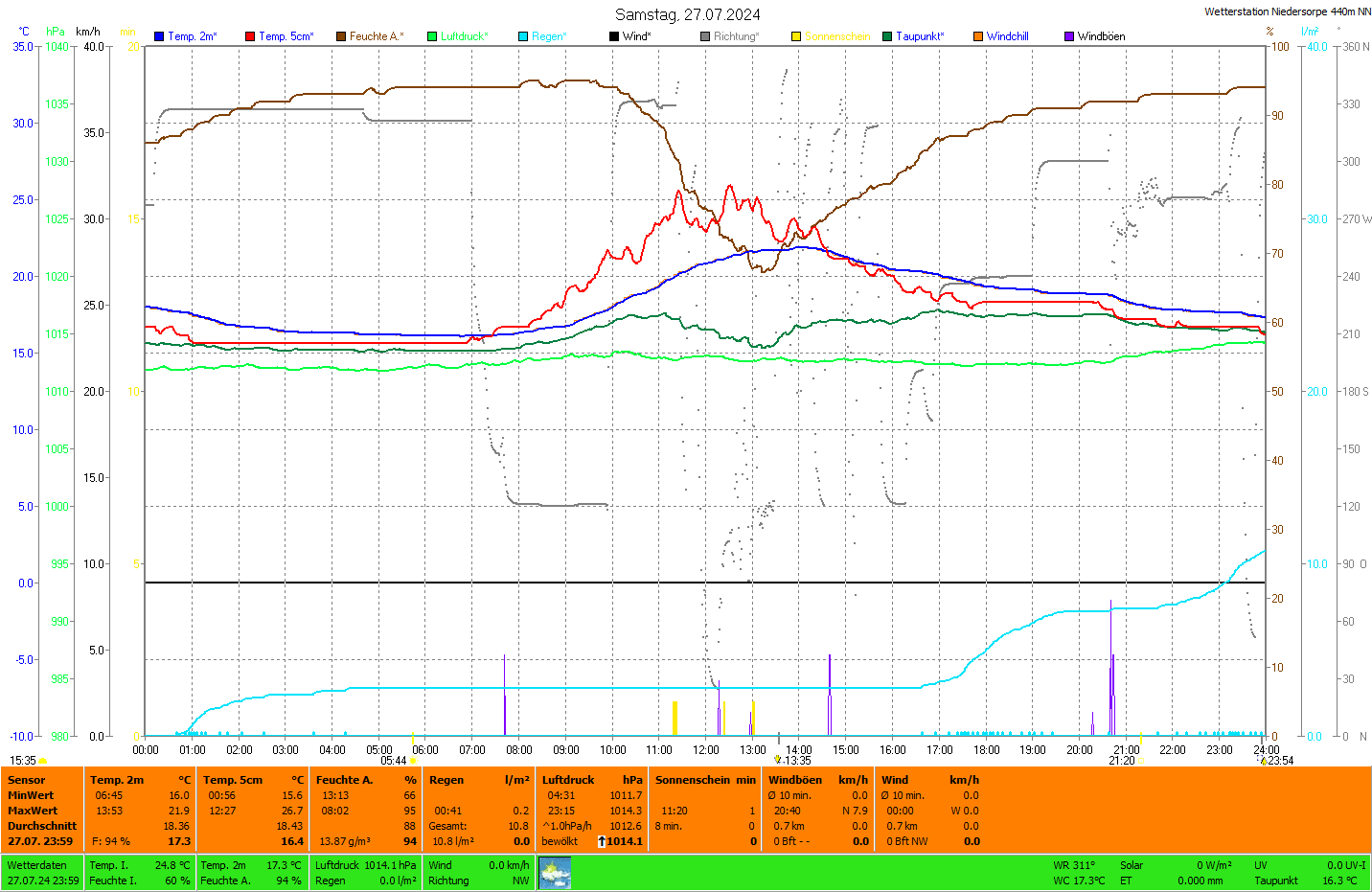Click the red Temp. 5cm legend square
This screenshot has width=1372, height=892.
coord(250,36)
